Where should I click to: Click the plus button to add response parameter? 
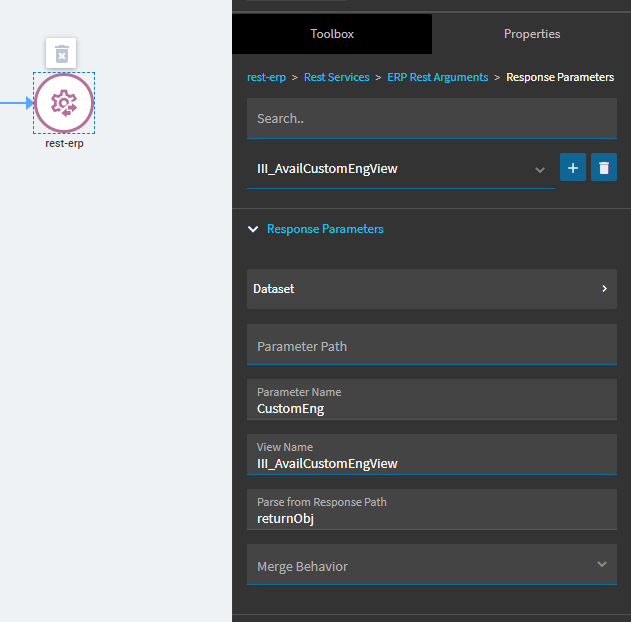pyautogui.click(x=573, y=167)
